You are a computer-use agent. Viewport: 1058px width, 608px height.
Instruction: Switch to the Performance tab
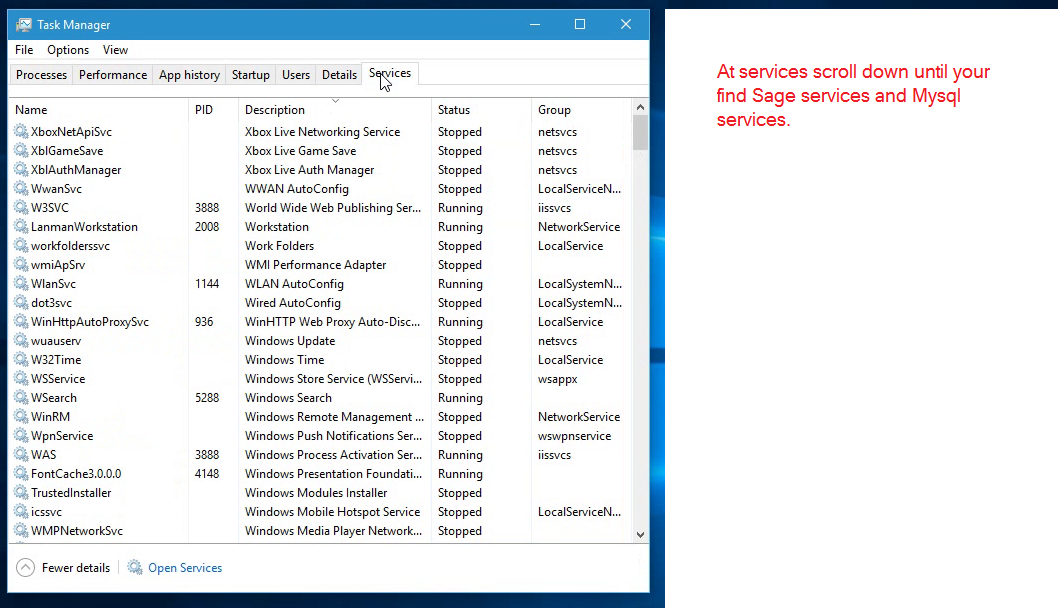pyautogui.click(x=113, y=75)
